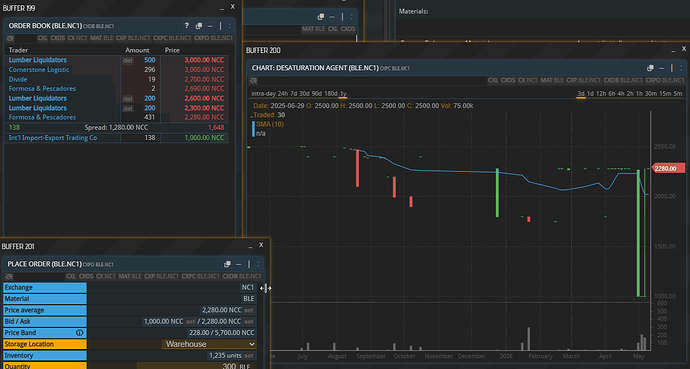Collapse the Chart tile with its dash icon
The height and width of the screenshot is (369, 690).
point(661,69)
